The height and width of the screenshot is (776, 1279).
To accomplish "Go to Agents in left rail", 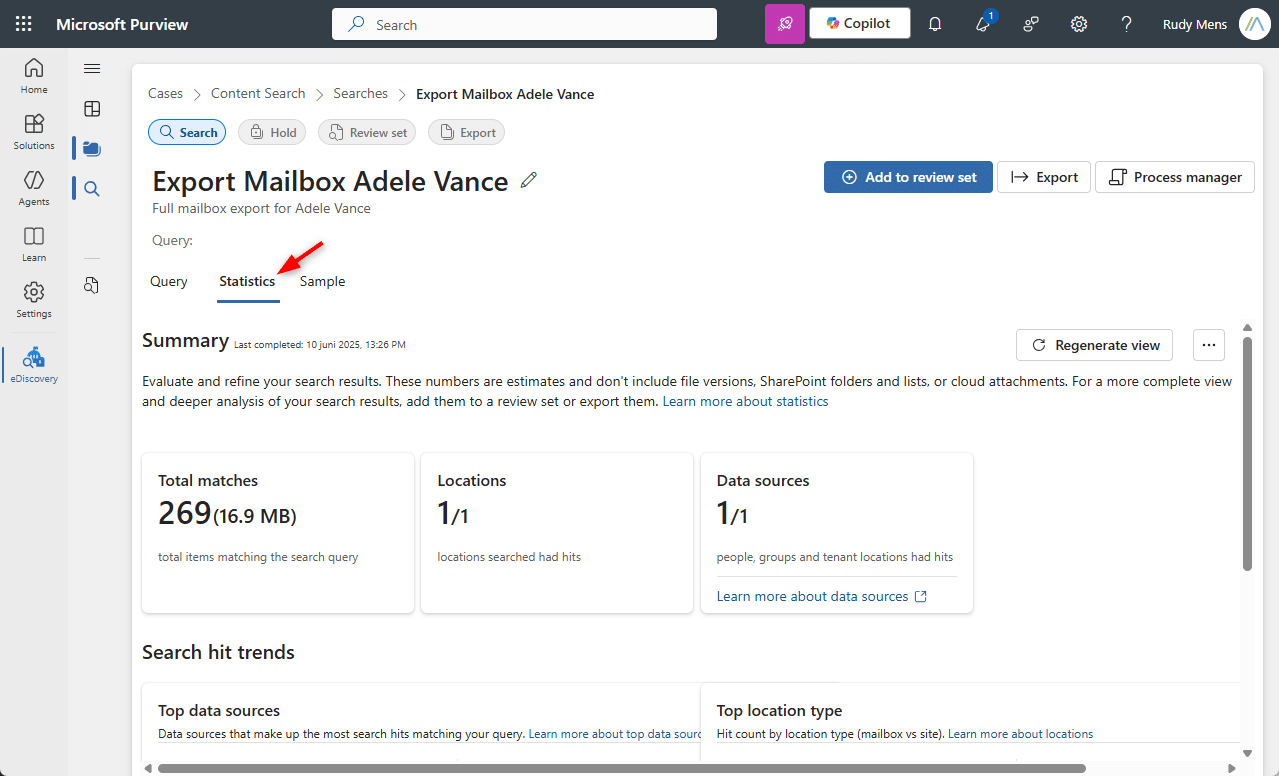I will 34,187.
